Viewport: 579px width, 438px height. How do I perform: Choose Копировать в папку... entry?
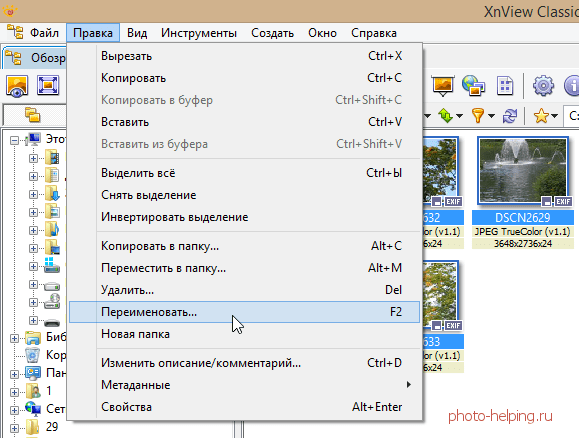click(244, 246)
